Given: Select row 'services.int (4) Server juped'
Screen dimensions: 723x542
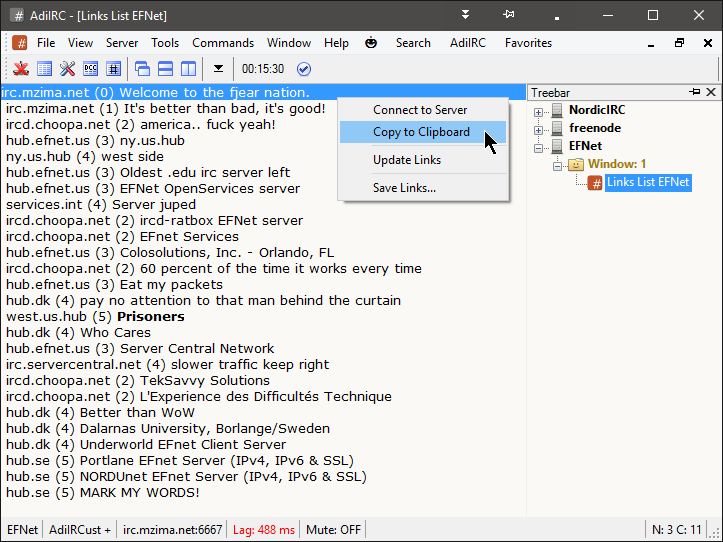Looking at the screenshot, I should pos(263,204).
